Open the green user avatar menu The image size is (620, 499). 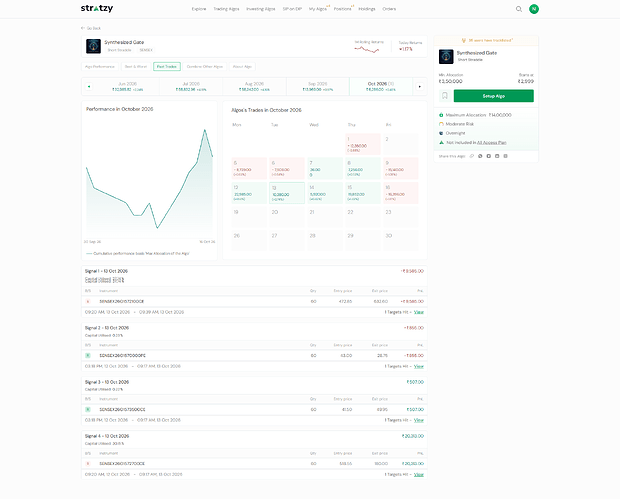pos(534,9)
